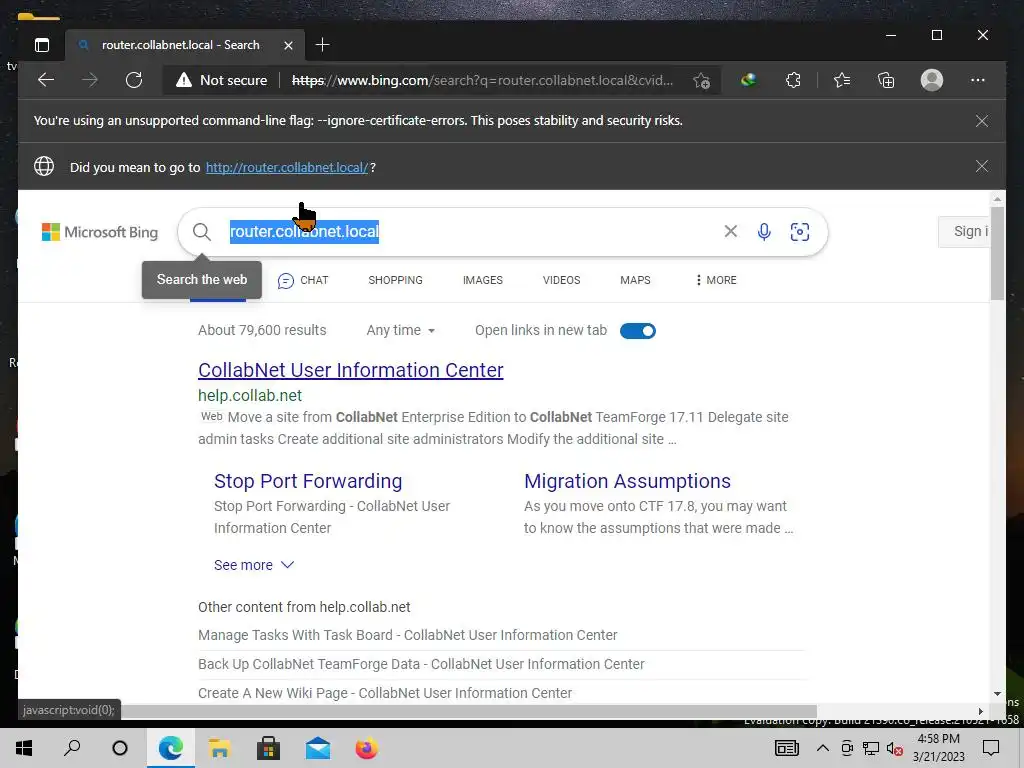This screenshot has width=1024, height=768.
Task: Open Cortana circle icon on taskbar
Action: pyautogui.click(x=120, y=748)
